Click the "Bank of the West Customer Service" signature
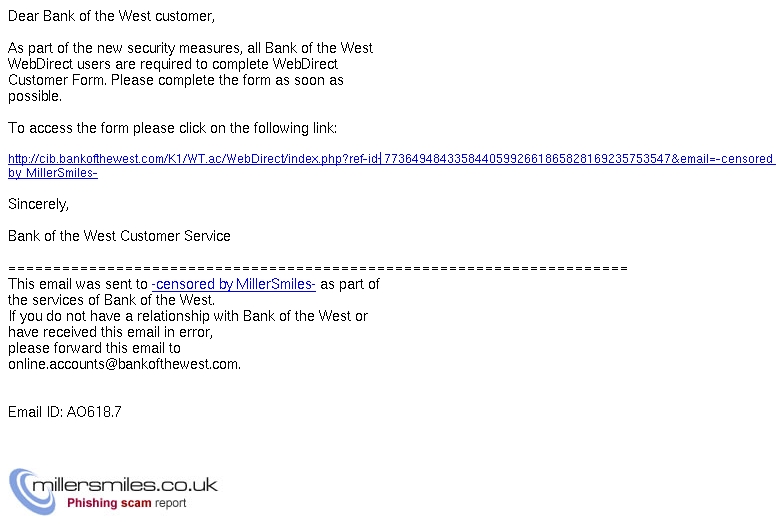 [x=119, y=236]
